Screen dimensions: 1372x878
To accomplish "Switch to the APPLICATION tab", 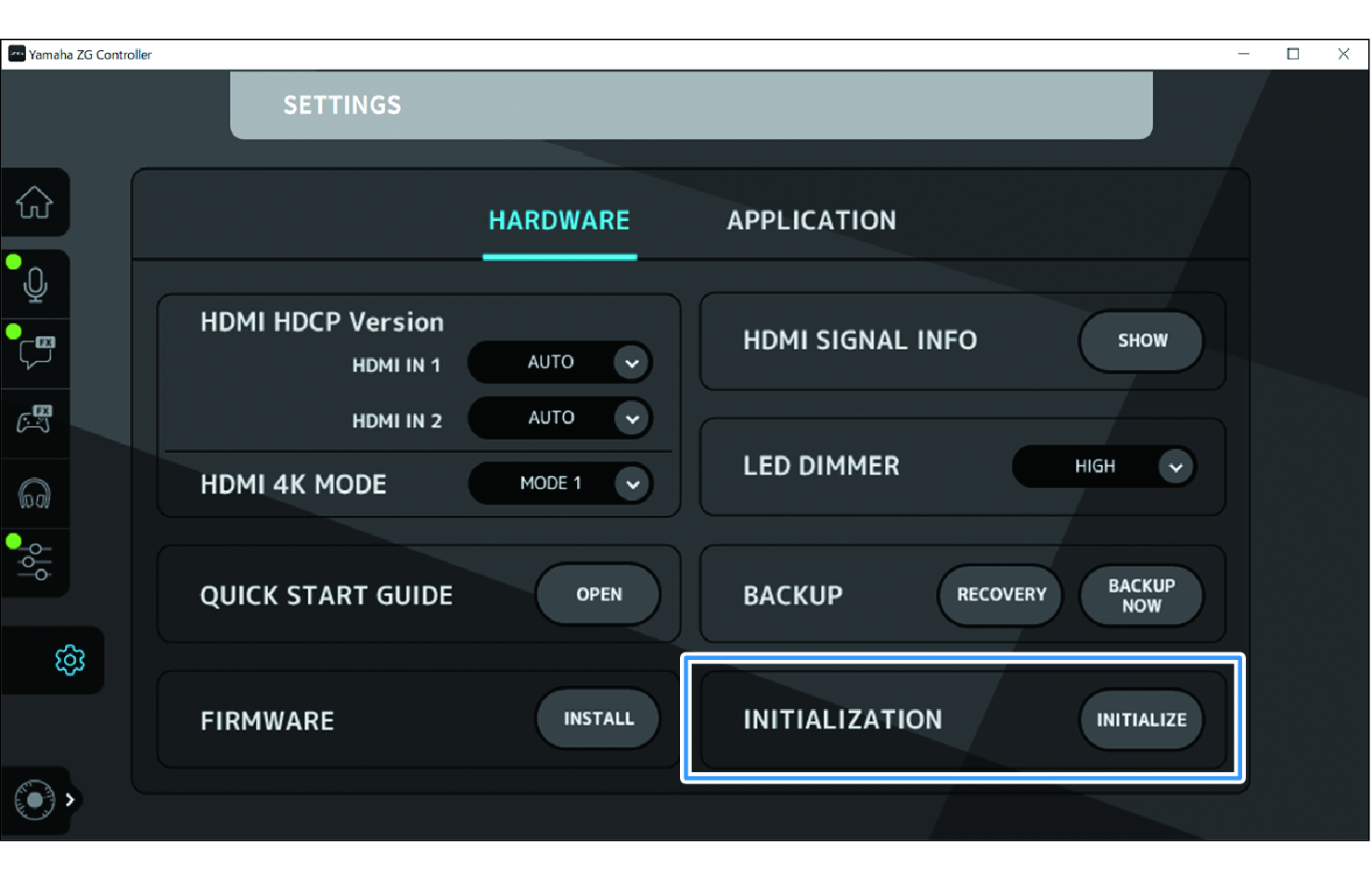I will point(811,221).
